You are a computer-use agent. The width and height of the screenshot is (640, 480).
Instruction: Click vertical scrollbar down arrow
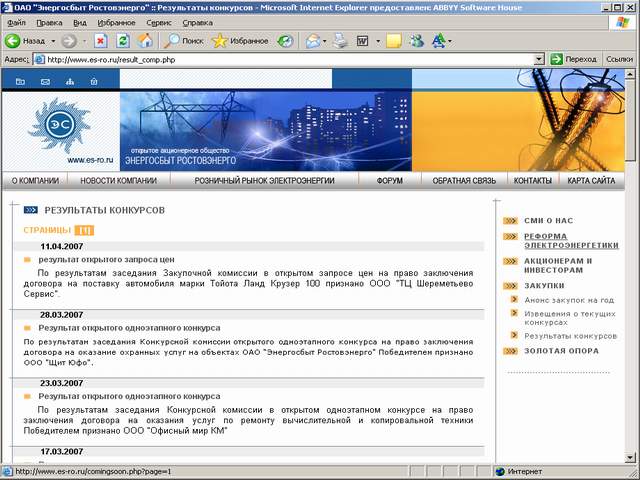pyautogui.click(x=630, y=457)
